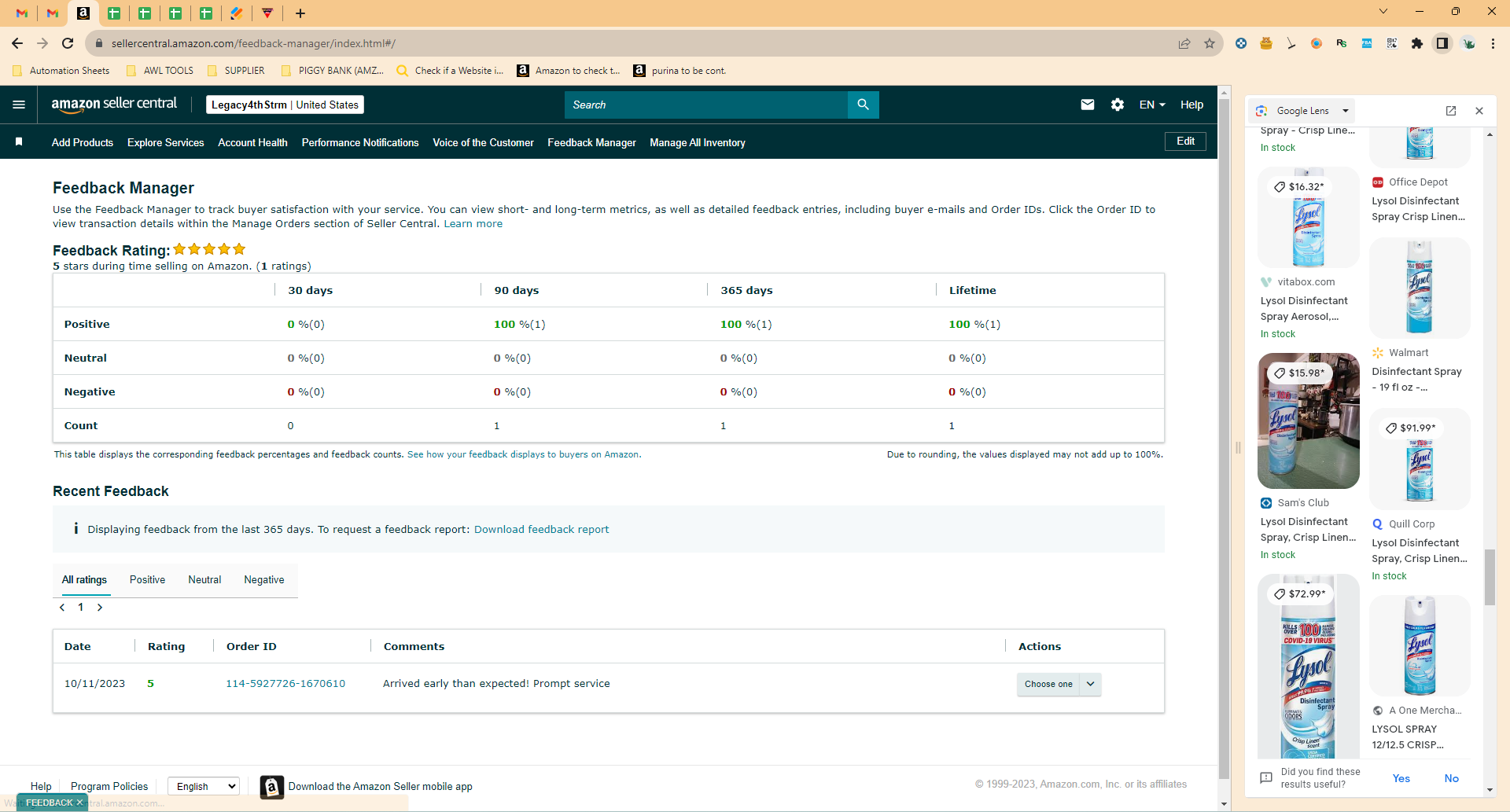Open the $16.32 vitabox.com Lysol thumbnail
The width and height of the screenshot is (1510, 812).
coord(1309,218)
